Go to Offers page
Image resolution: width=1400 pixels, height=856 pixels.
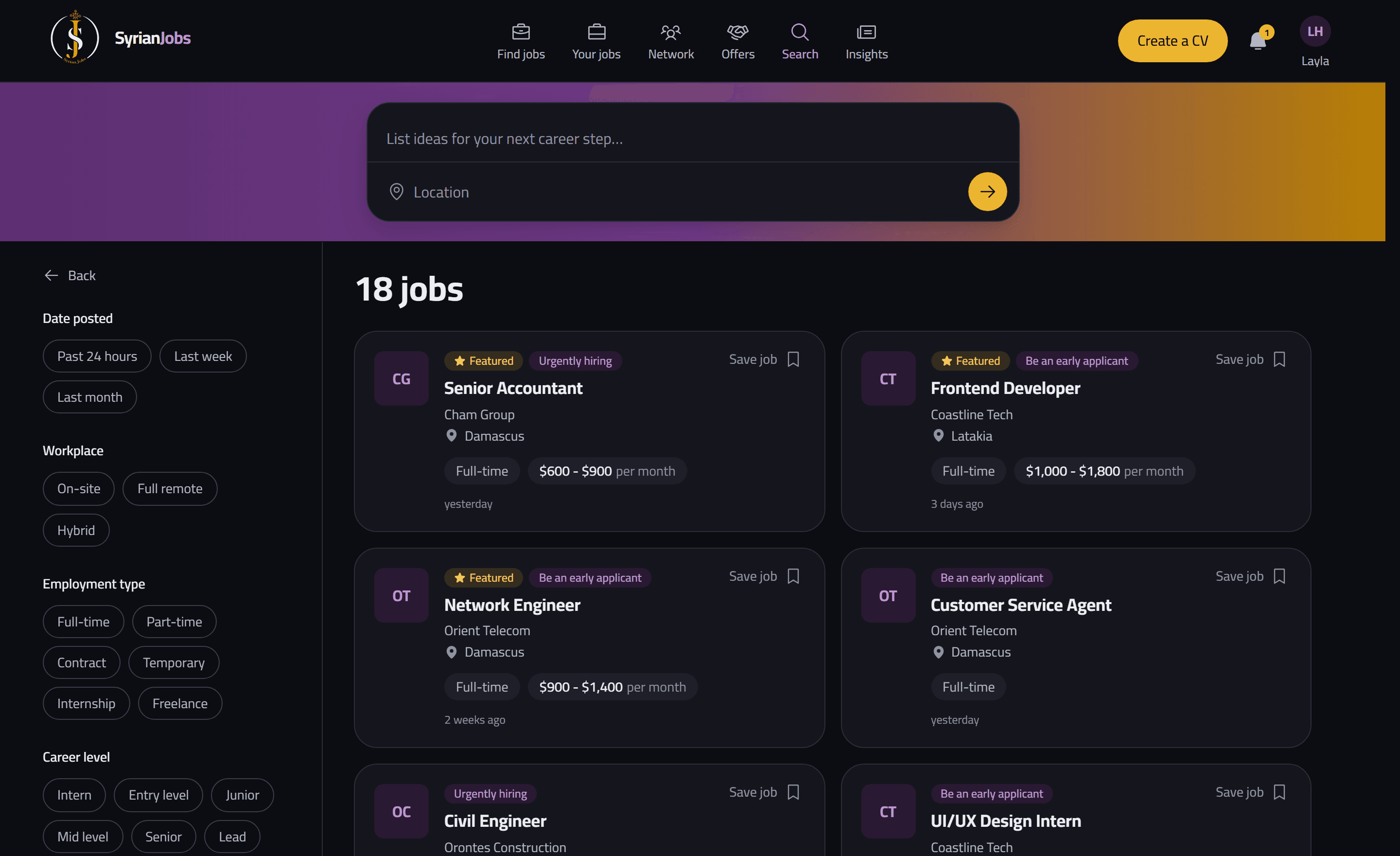pos(737,41)
